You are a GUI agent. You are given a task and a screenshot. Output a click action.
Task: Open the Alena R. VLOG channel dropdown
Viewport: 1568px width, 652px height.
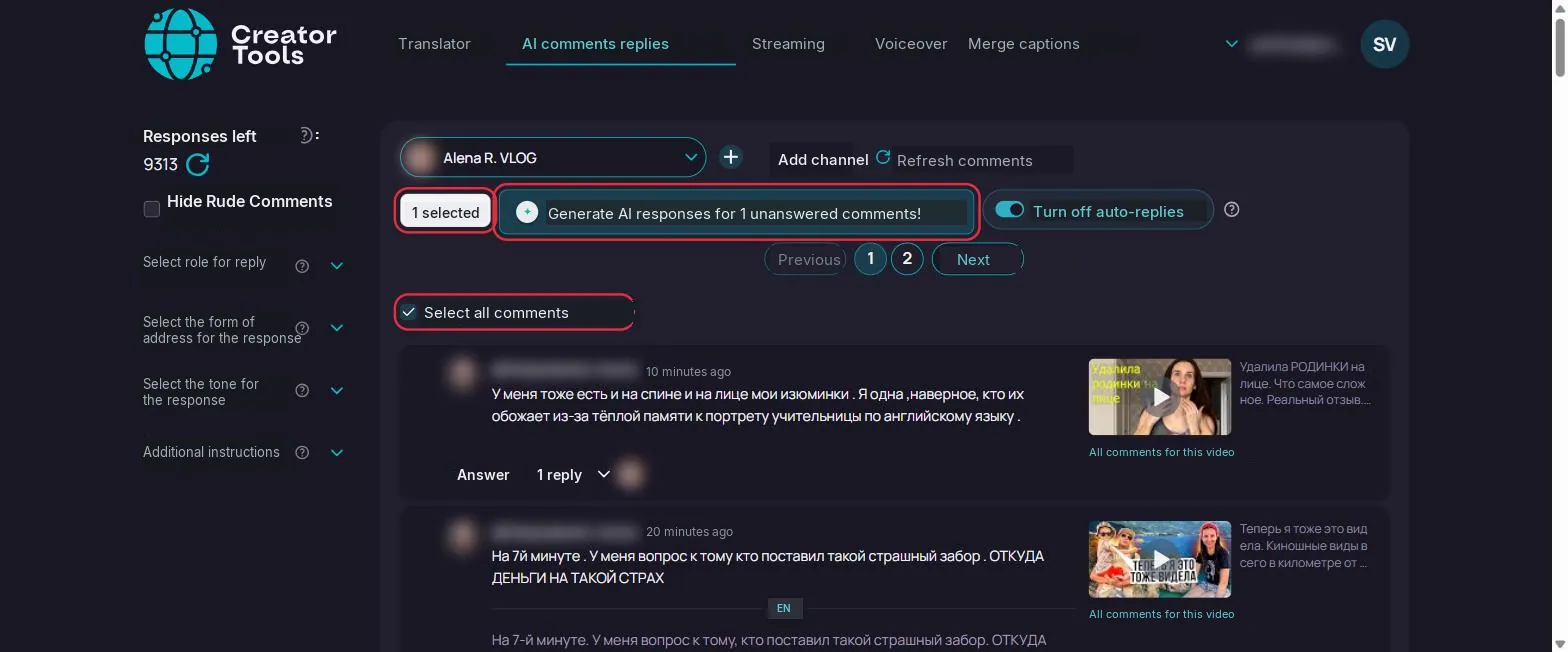pos(553,157)
